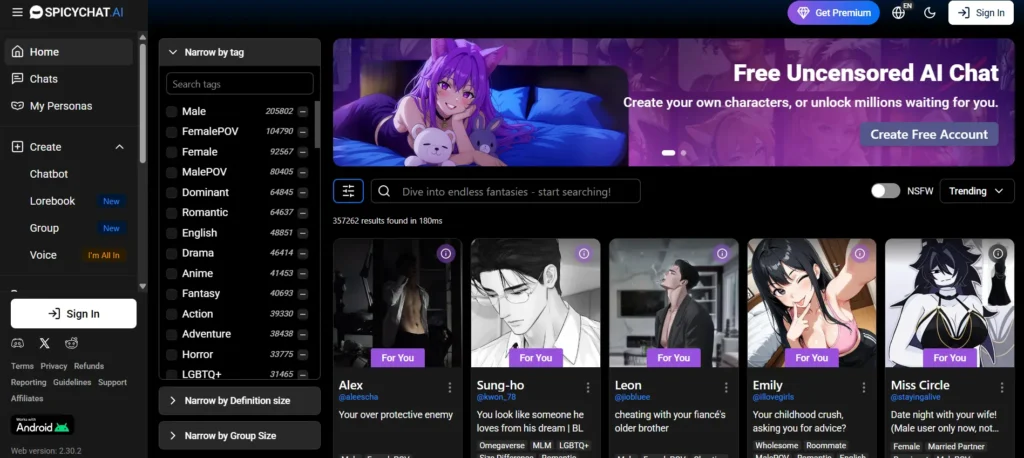Select Lorebook under Create
This screenshot has height=458, width=1024.
pyautogui.click(x=52, y=201)
